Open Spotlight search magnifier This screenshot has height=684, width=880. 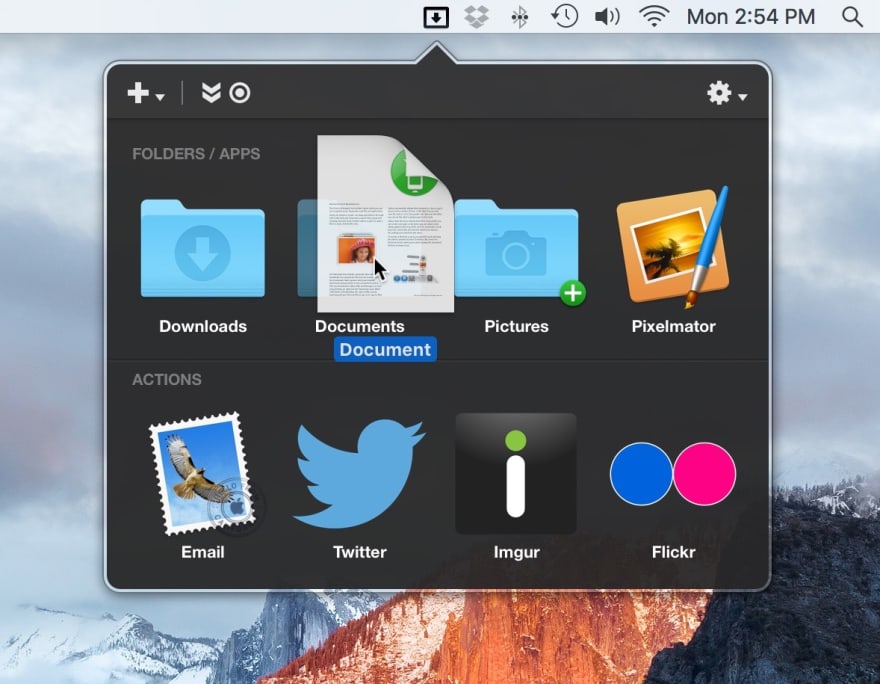tap(852, 17)
